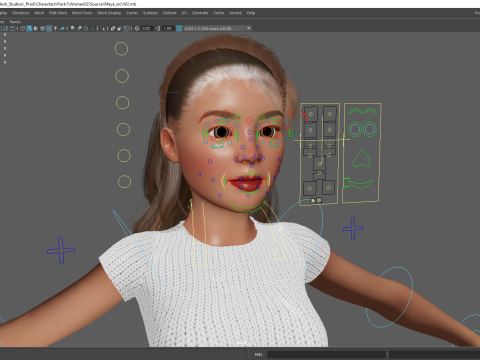
Task: Toggle textured display button
Action: [x=49, y=28]
